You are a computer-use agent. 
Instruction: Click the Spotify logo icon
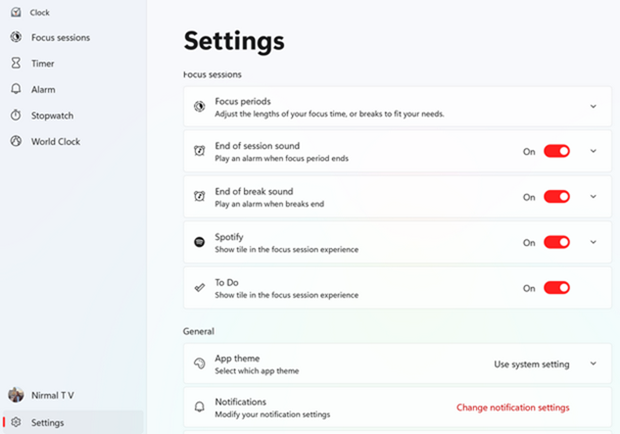point(199,242)
